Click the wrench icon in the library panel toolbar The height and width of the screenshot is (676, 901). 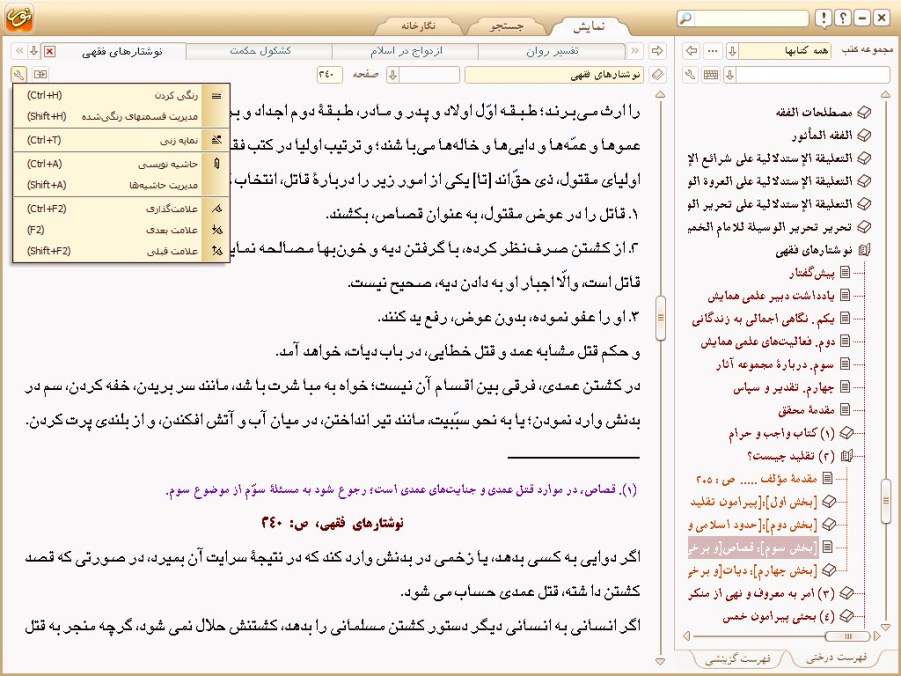pyautogui.click(x=691, y=75)
